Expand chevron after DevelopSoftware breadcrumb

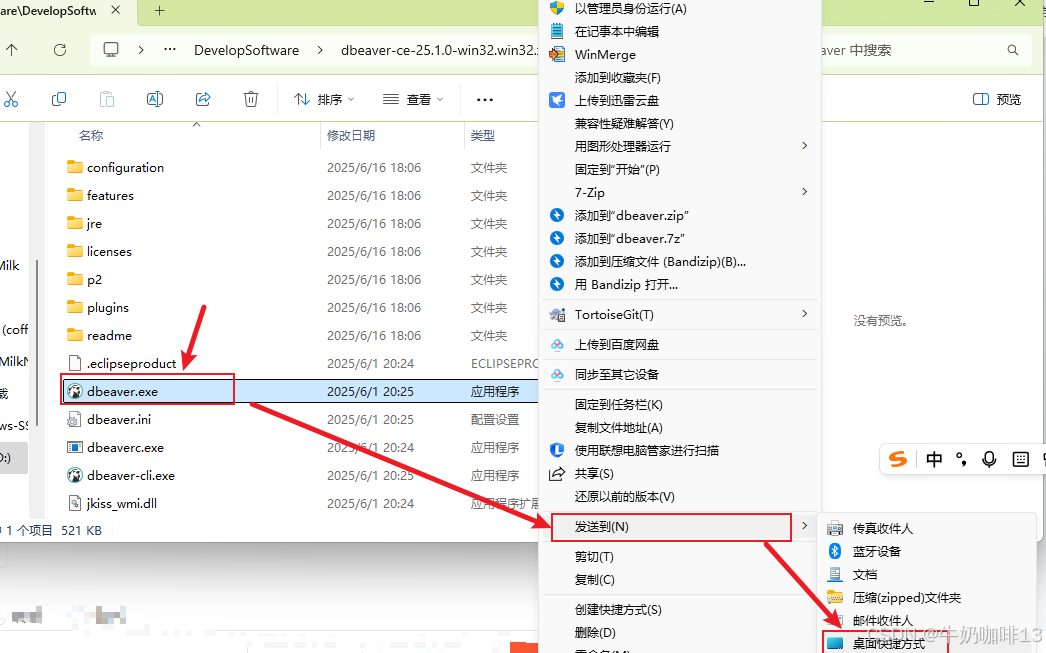coord(320,50)
